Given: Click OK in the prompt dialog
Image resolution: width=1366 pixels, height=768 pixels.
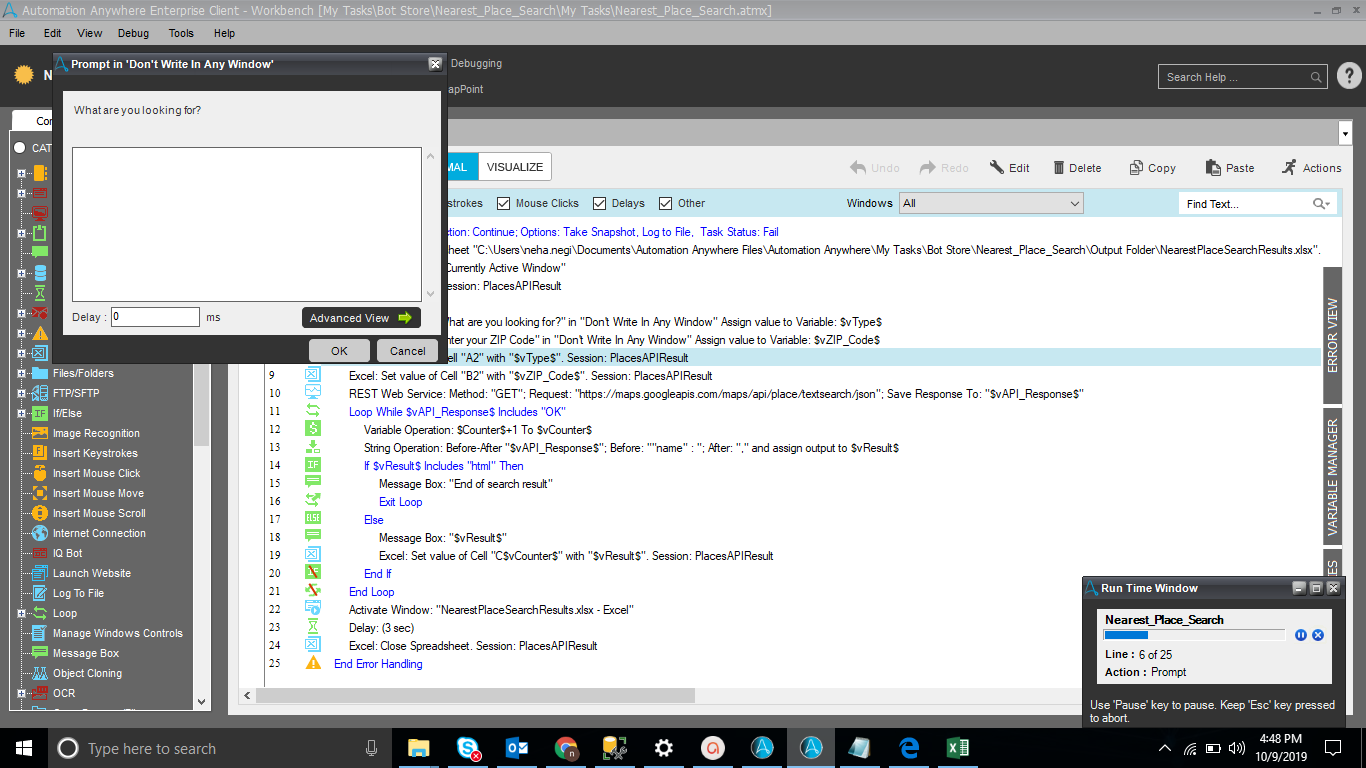Looking at the screenshot, I should click(339, 351).
